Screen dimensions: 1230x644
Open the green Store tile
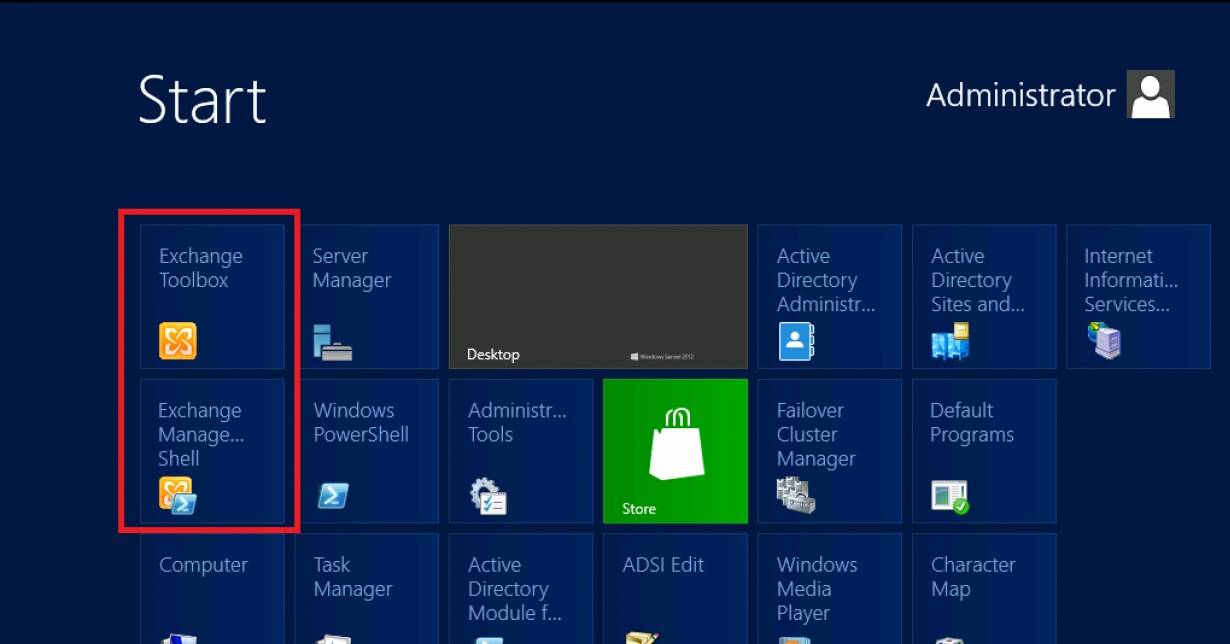click(675, 451)
